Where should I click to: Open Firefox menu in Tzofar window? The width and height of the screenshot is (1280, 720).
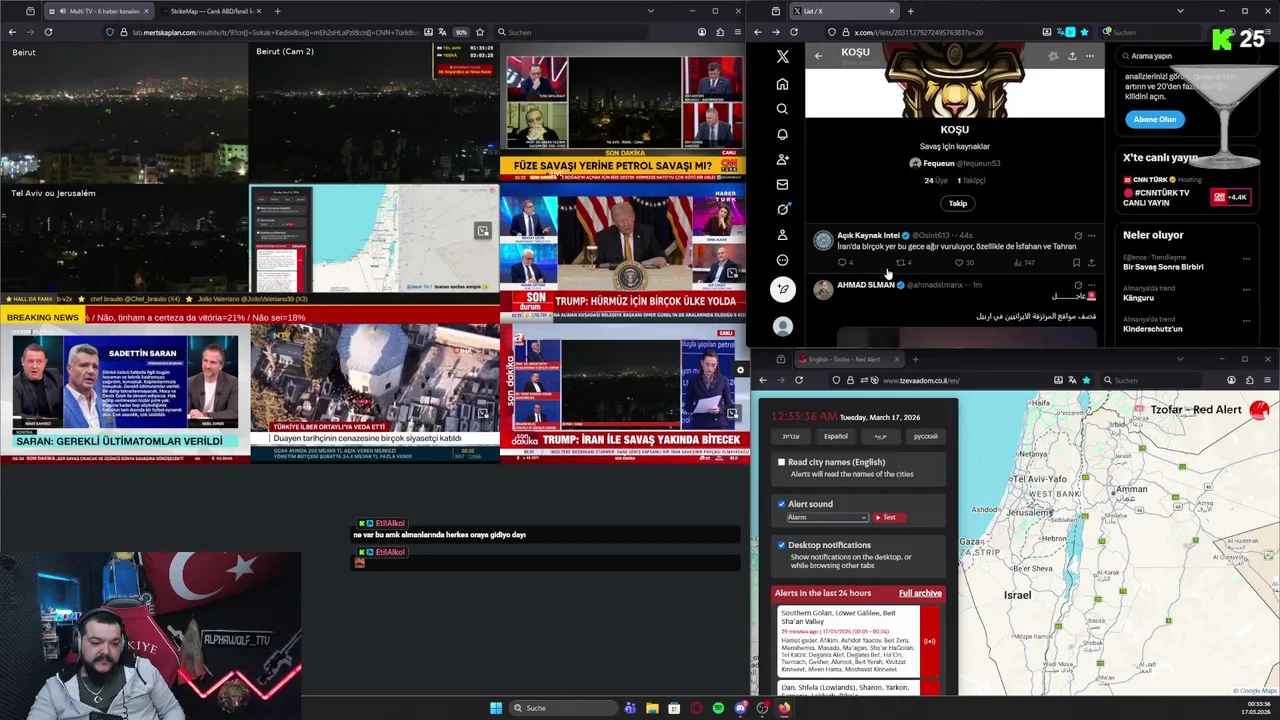(1268, 380)
